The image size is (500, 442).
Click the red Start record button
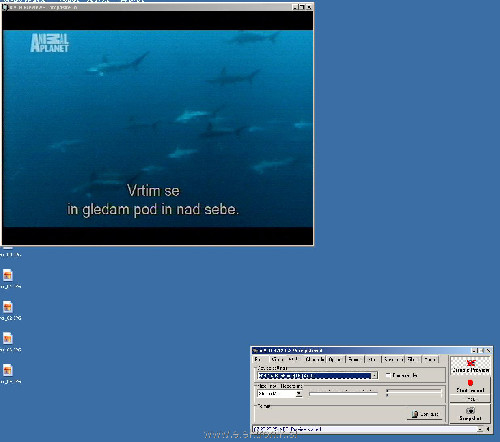click(470, 386)
